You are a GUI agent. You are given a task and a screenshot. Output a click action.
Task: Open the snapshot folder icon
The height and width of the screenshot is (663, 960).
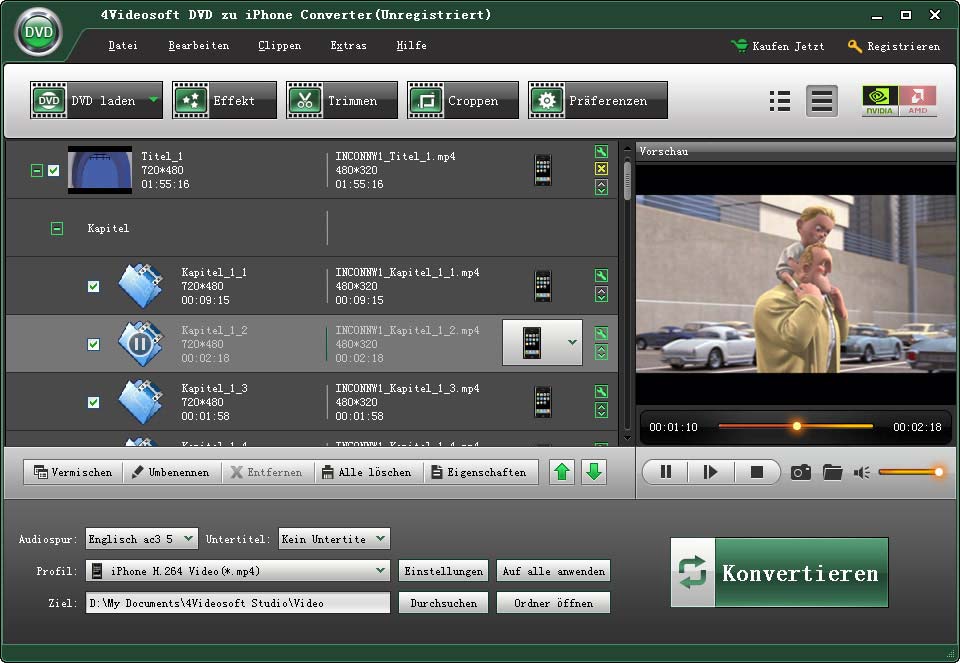832,472
